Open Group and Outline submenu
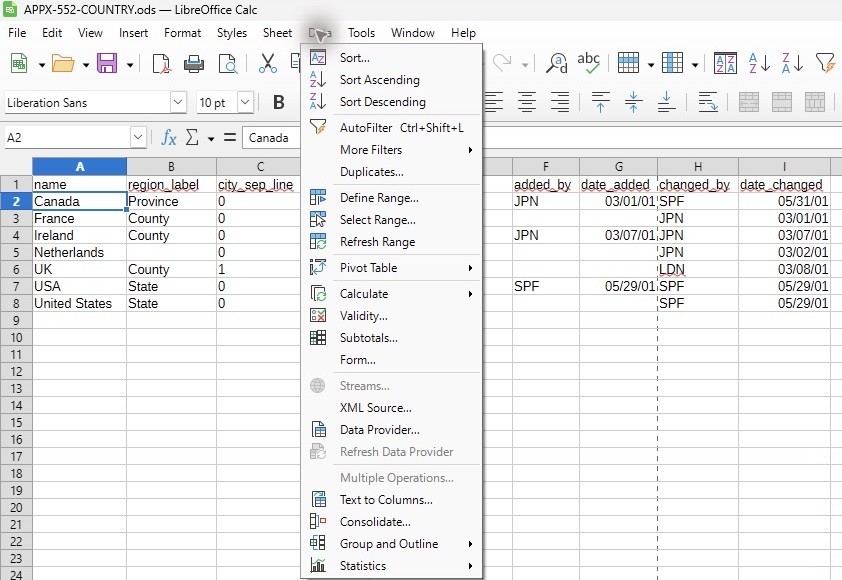 pos(392,544)
